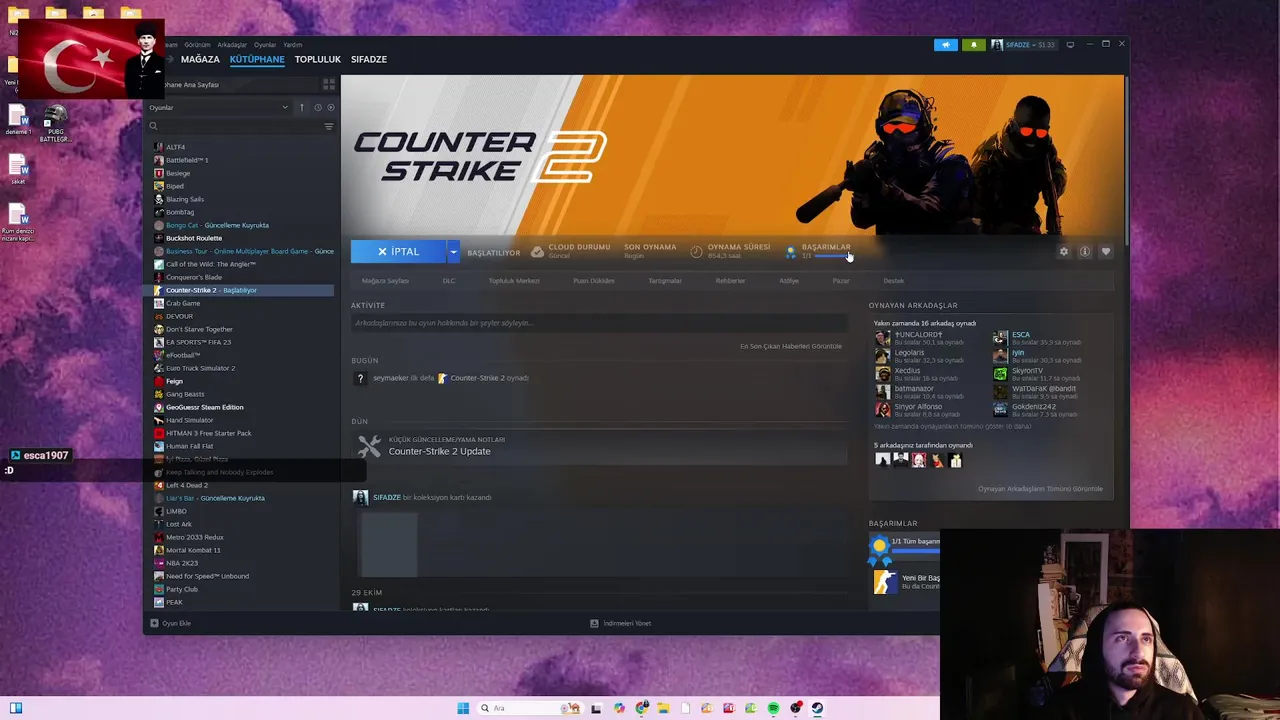Image resolution: width=1280 pixels, height=720 pixels.
Task: Open the game info icon
Action: [x=1085, y=252]
